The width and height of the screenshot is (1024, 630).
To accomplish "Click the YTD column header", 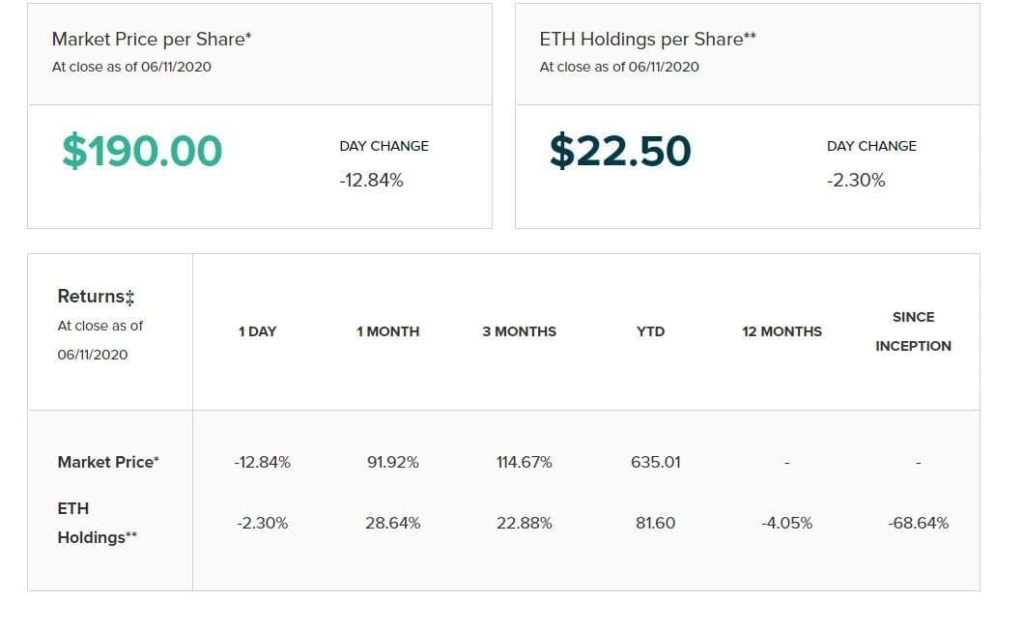I will coord(650,332).
